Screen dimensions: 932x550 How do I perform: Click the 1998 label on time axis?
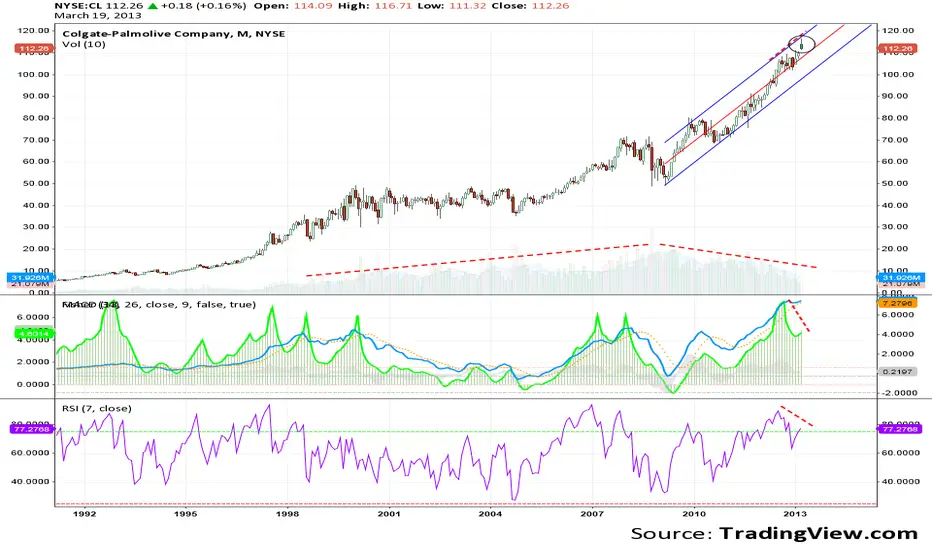(287, 514)
